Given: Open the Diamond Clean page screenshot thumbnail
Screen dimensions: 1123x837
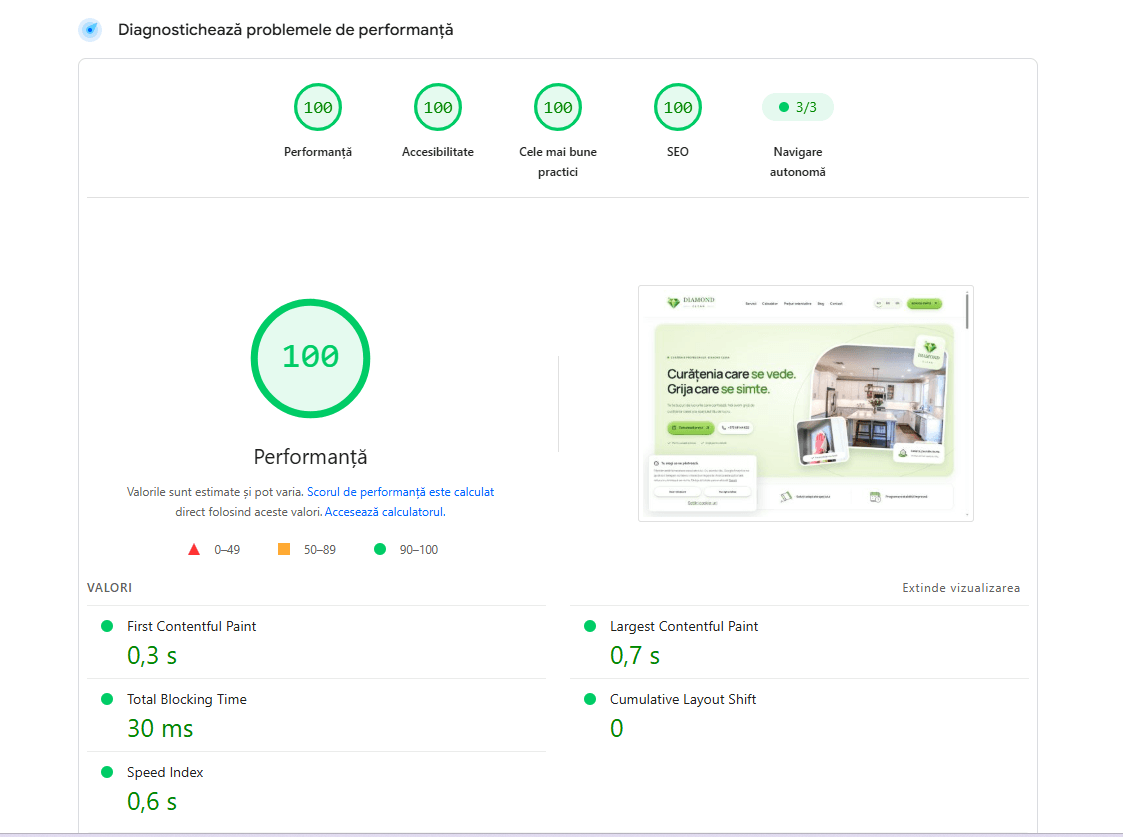Looking at the screenshot, I should 806,404.
